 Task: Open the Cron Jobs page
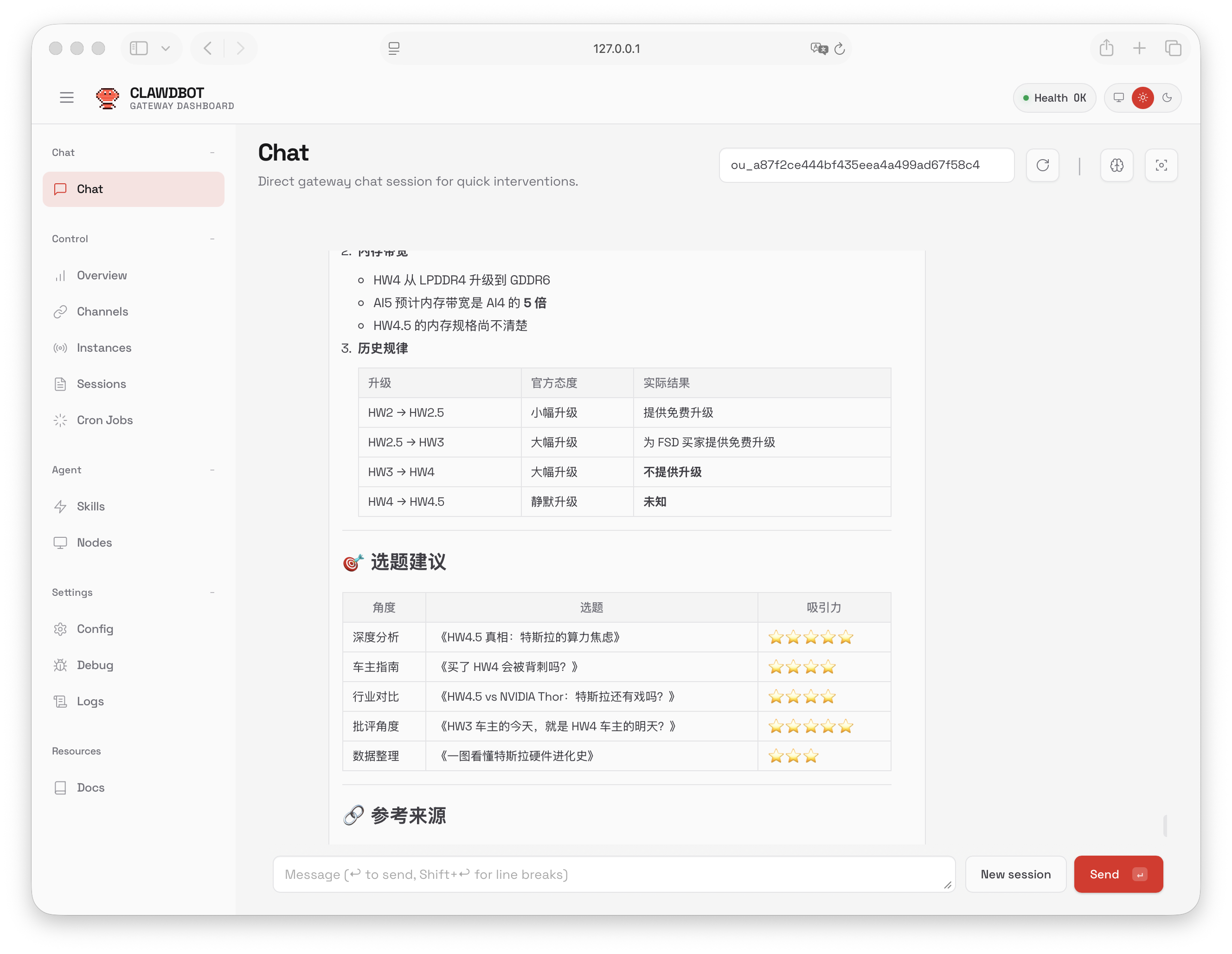point(104,420)
